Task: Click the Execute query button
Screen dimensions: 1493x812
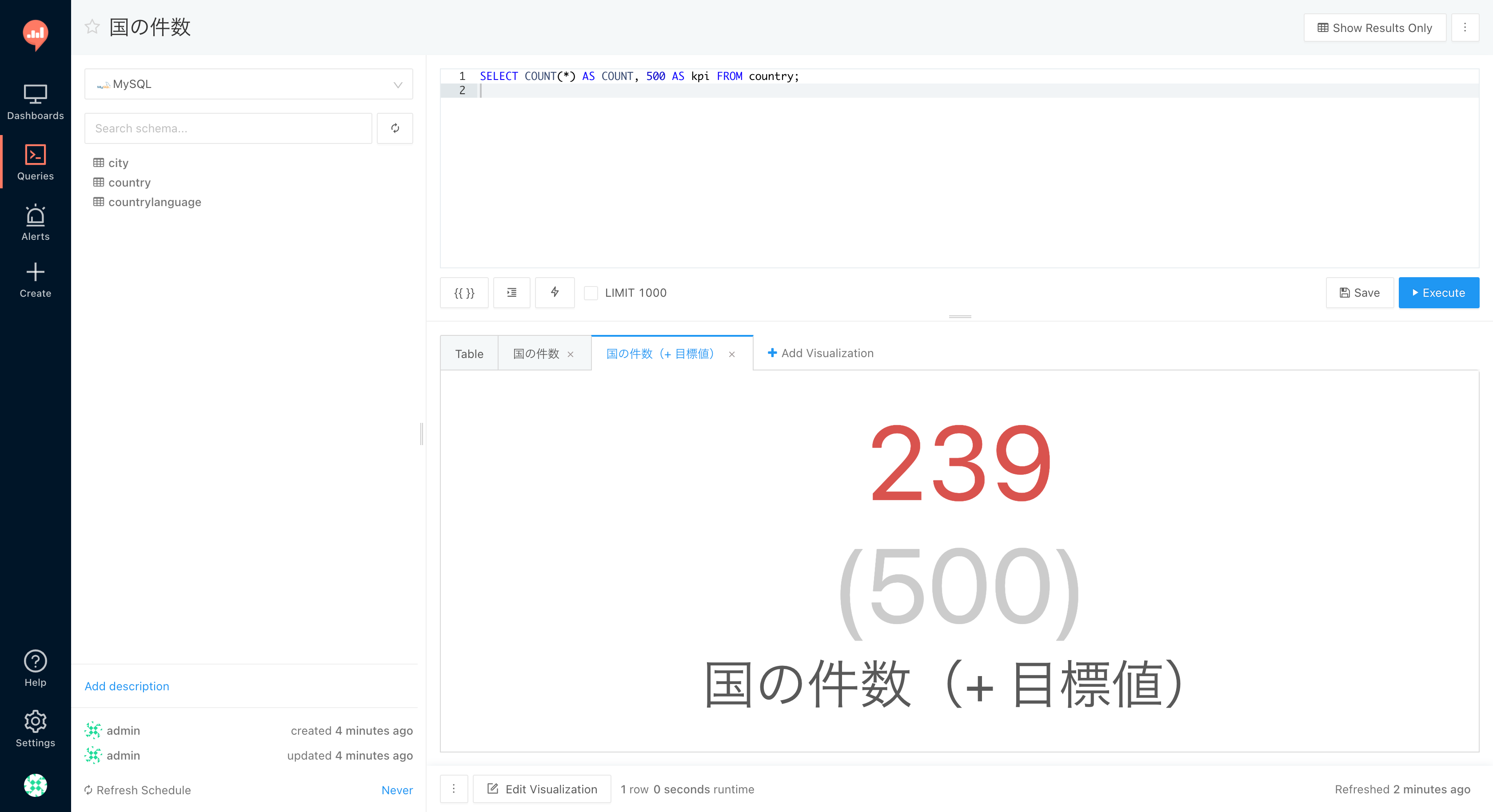Action: pyautogui.click(x=1438, y=292)
